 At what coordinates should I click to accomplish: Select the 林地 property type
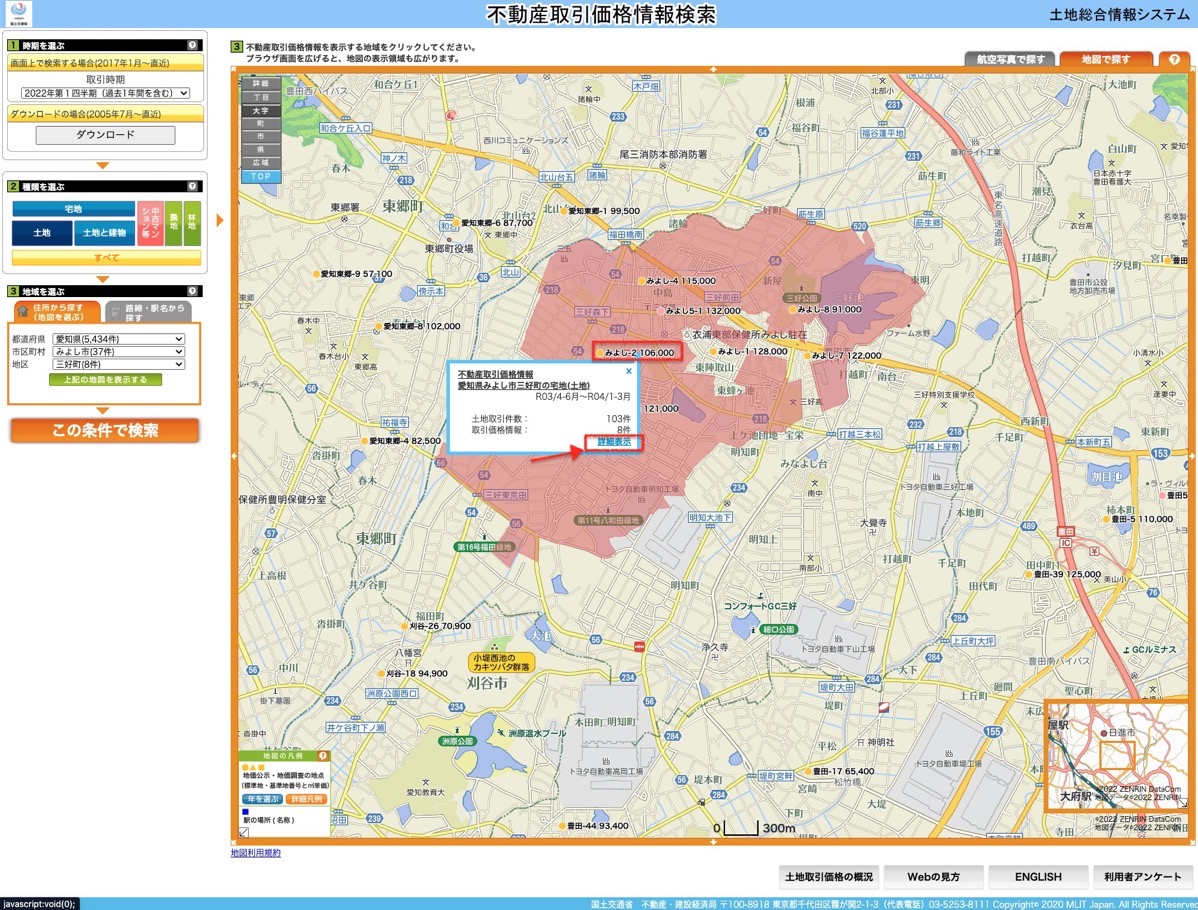point(193,223)
